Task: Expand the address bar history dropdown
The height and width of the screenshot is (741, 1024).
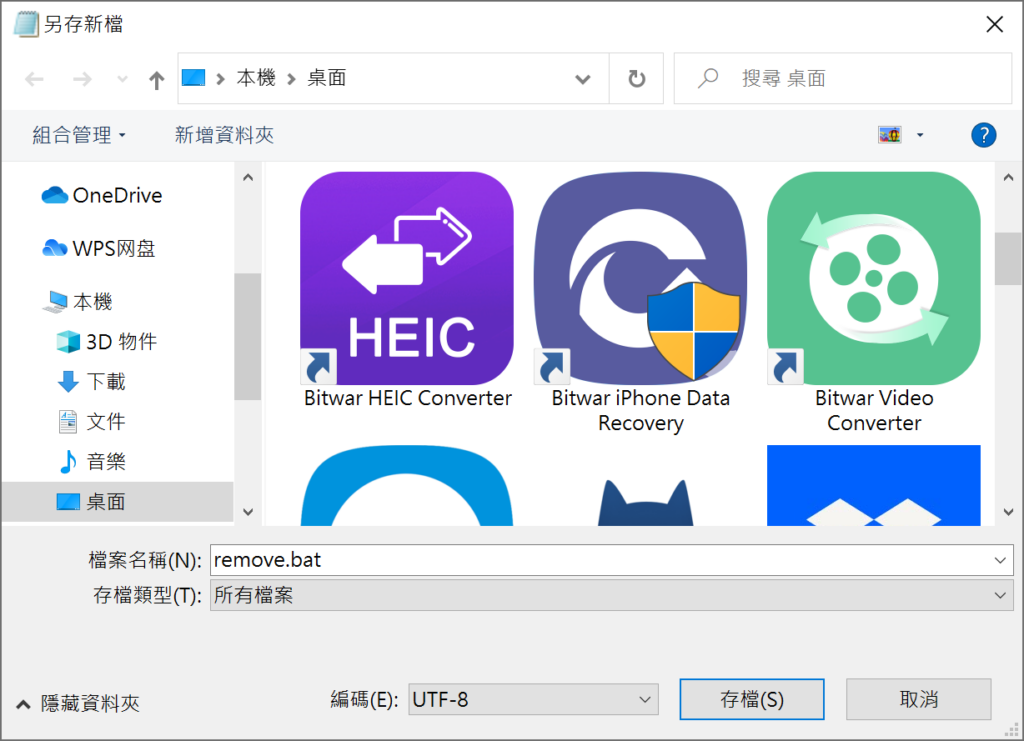Action: 583,79
